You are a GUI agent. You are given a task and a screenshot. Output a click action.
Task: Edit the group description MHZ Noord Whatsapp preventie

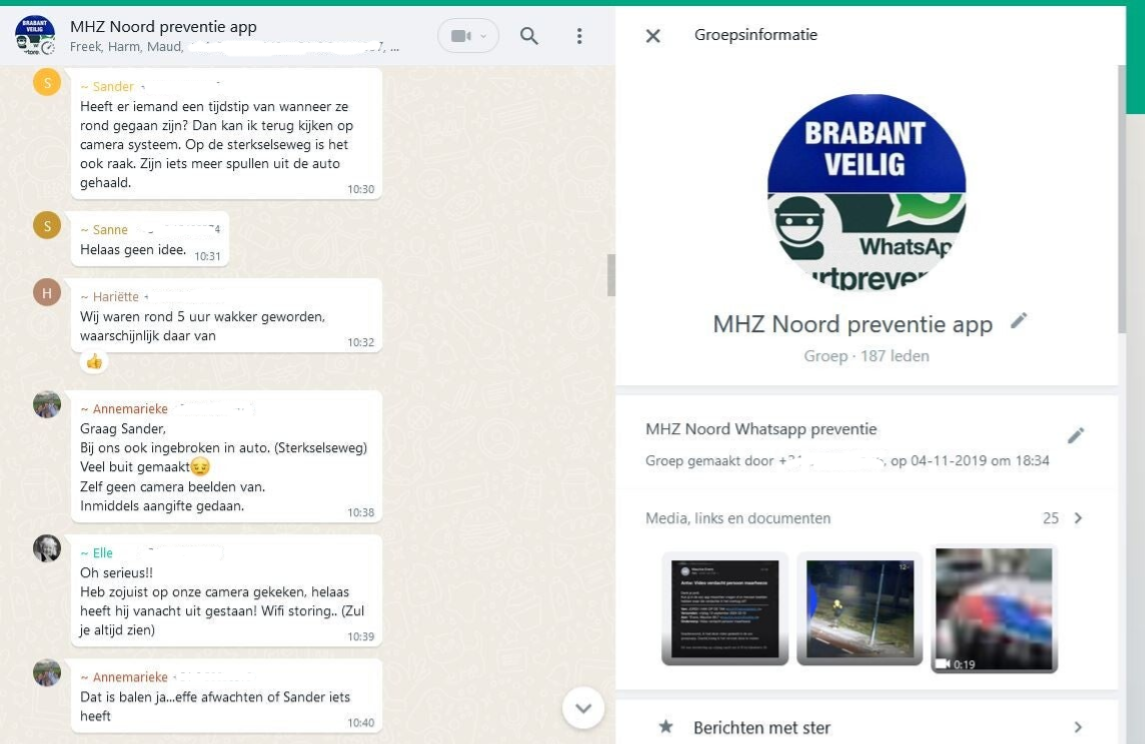point(1076,435)
